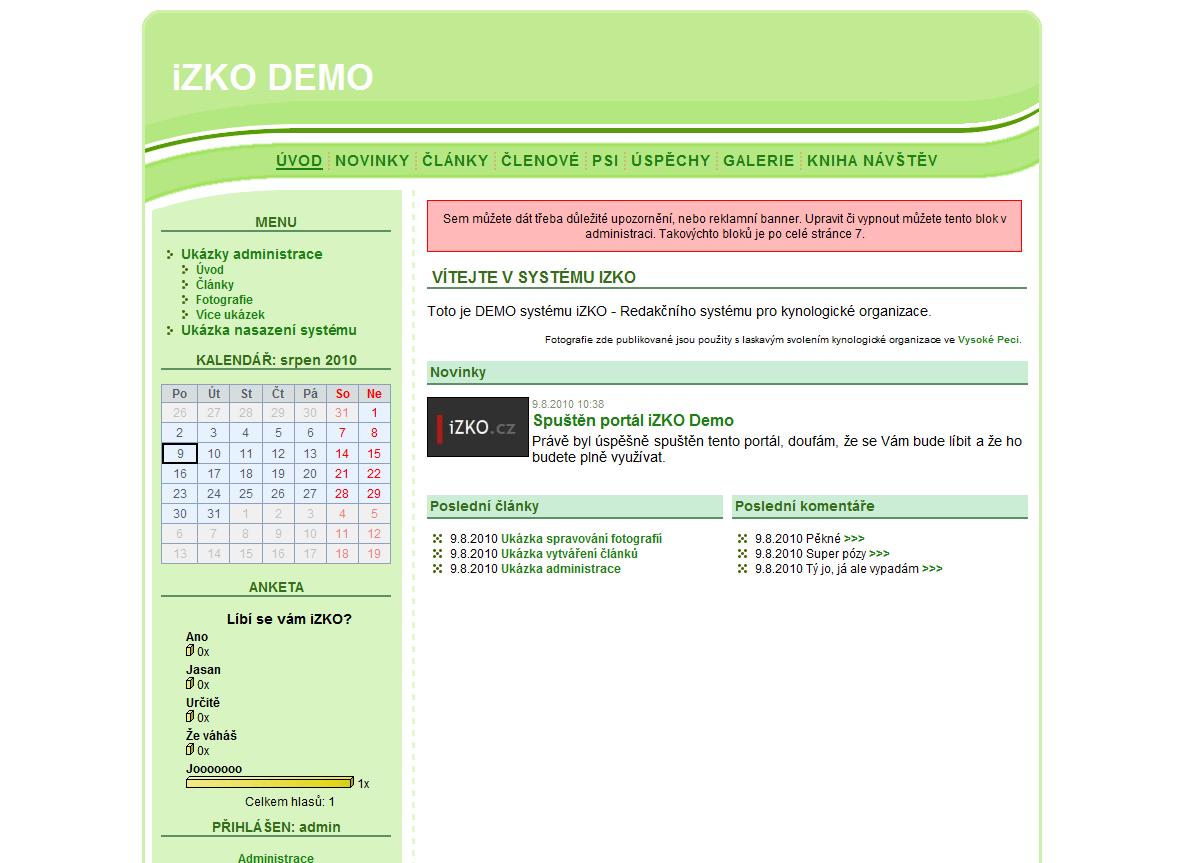Click the Celkem hlasů: 1 total
Viewport: 1184px width, 863px height.
tap(290, 802)
